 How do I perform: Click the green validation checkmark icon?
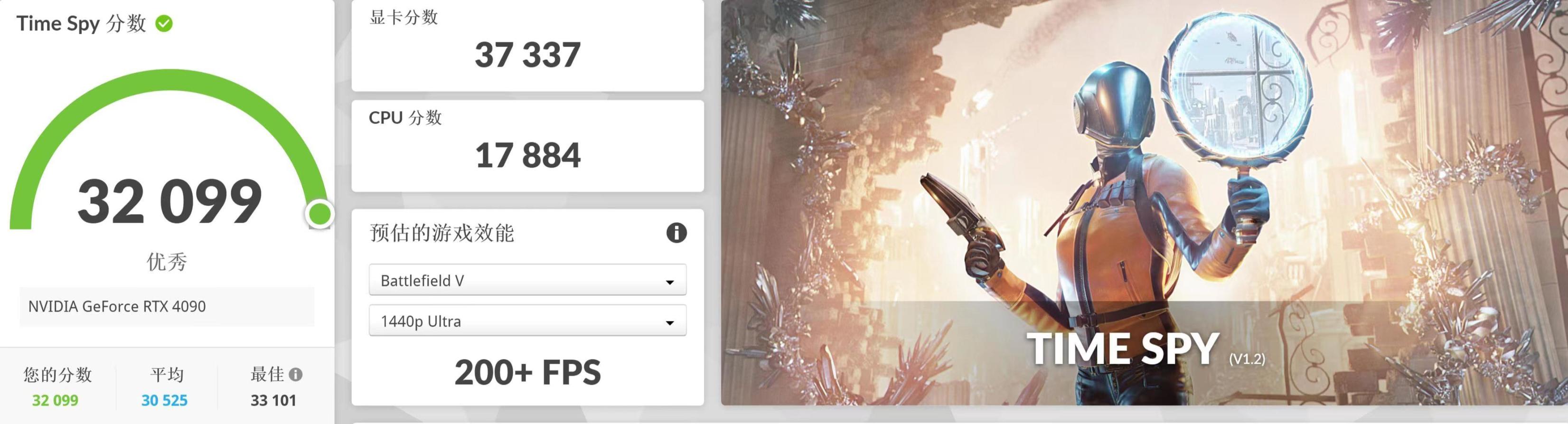click(164, 24)
